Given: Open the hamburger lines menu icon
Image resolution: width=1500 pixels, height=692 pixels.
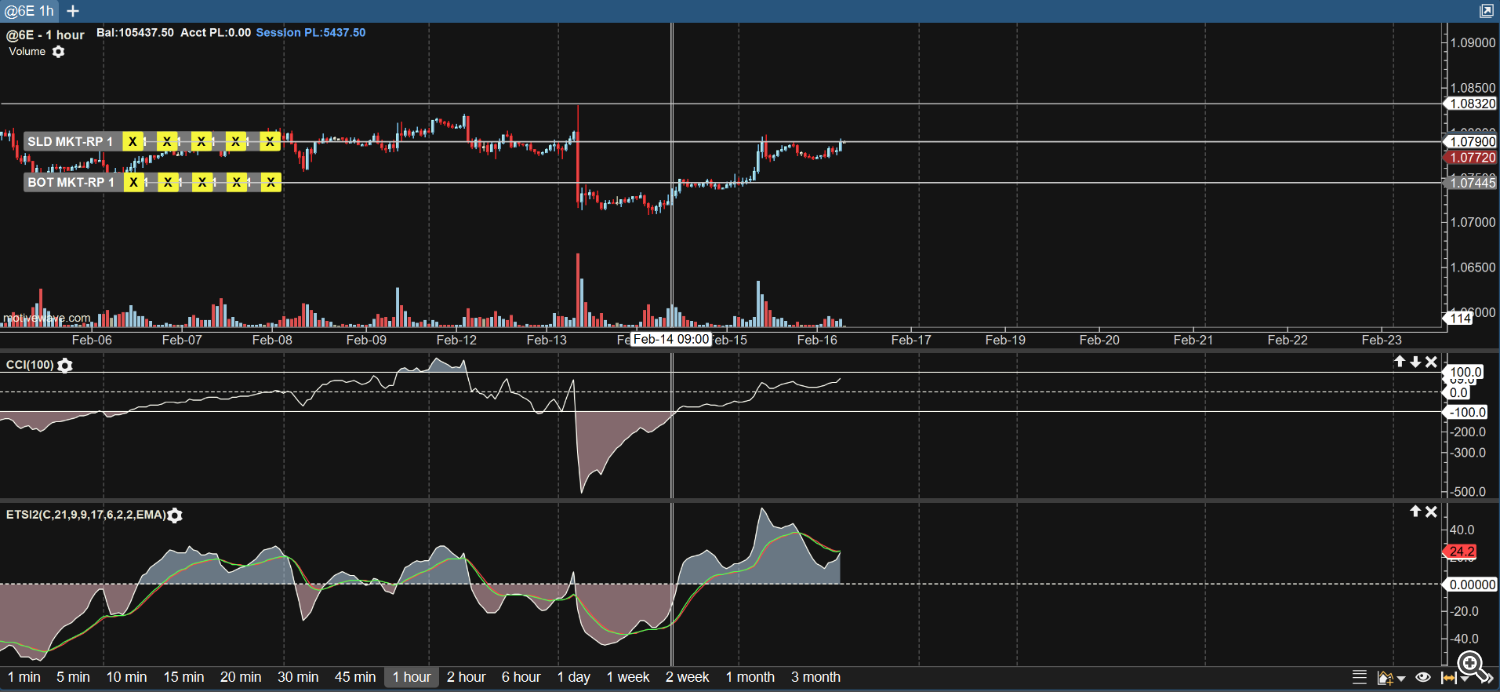Looking at the screenshot, I should pyautogui.click(x=1359, y=677).
